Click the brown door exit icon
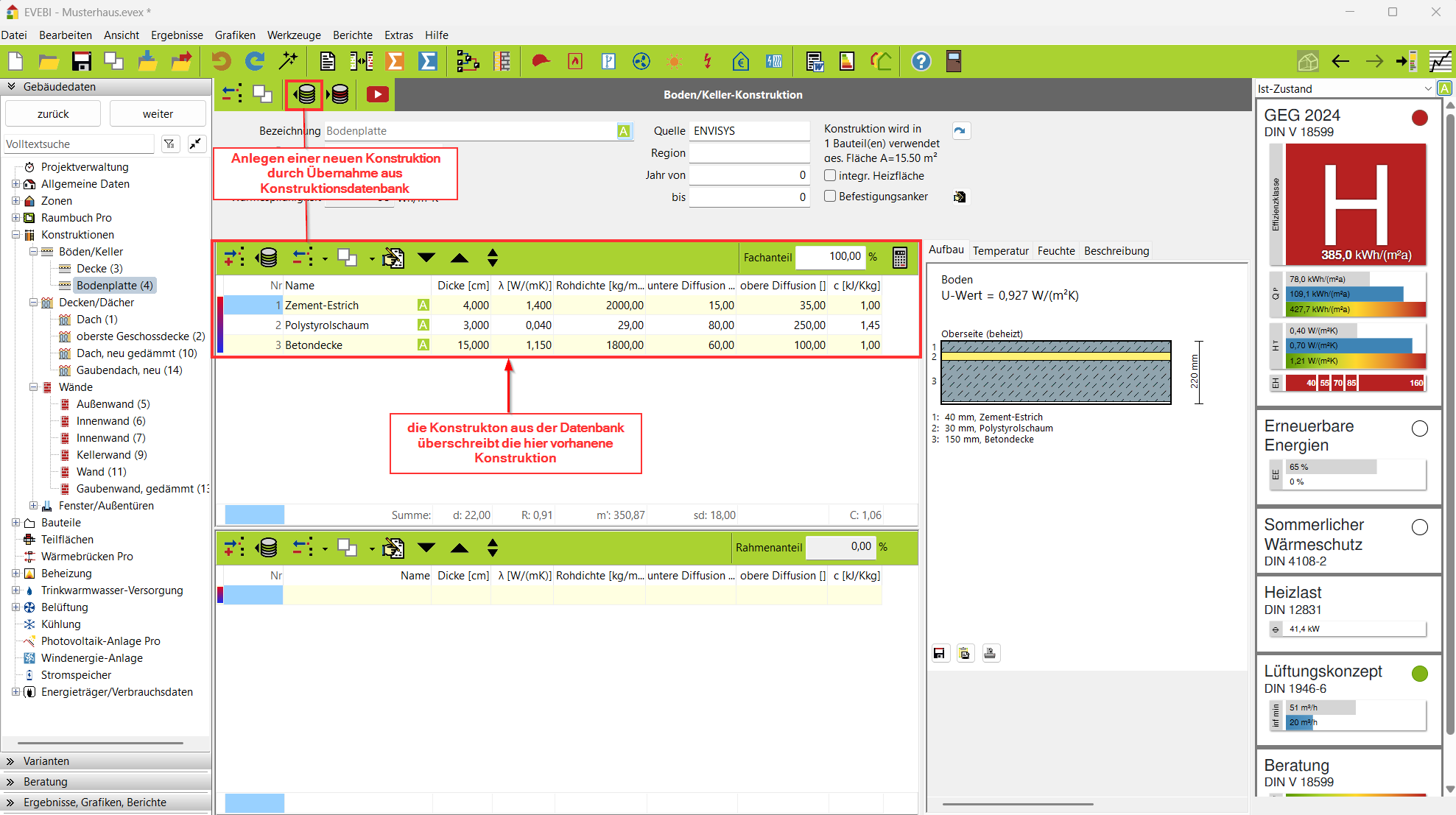This screenshot has height=815, width=1456. [954, 62]
